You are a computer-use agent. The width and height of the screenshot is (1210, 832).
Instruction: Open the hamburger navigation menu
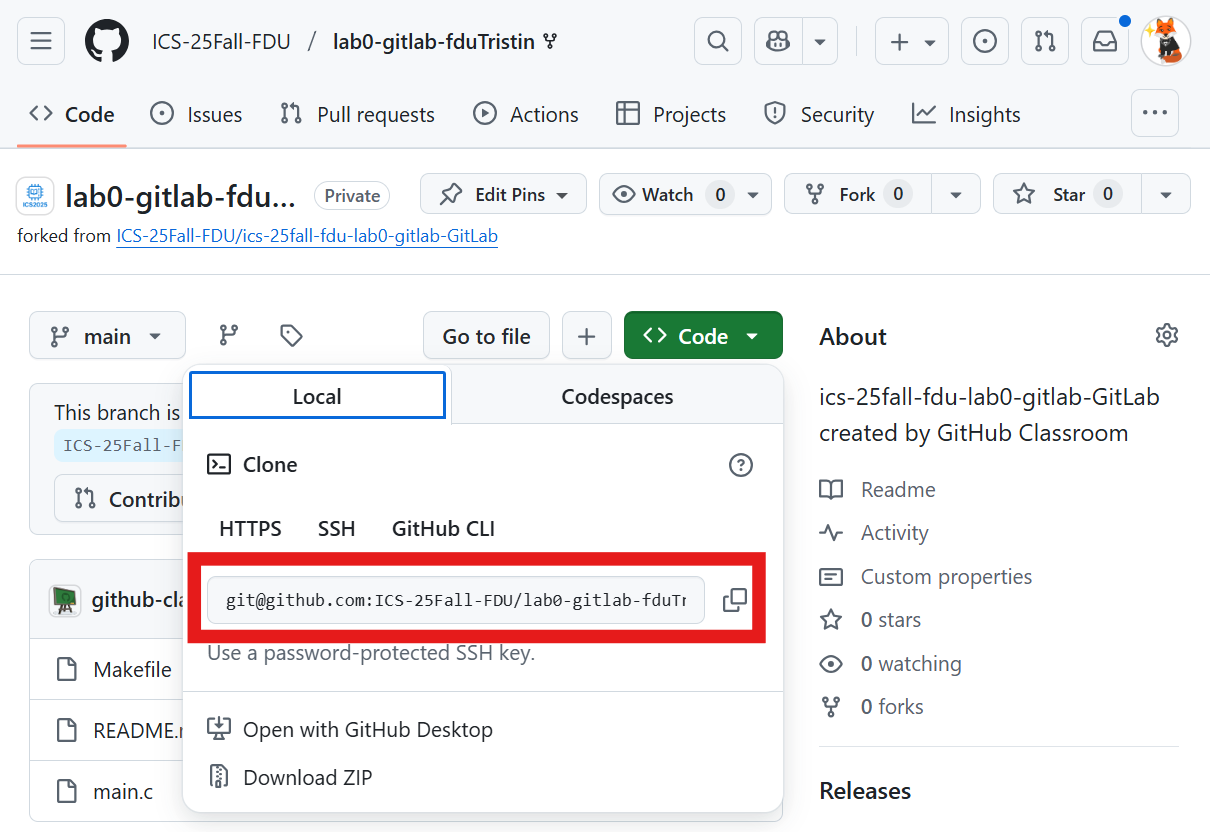(x=41, y=41)
